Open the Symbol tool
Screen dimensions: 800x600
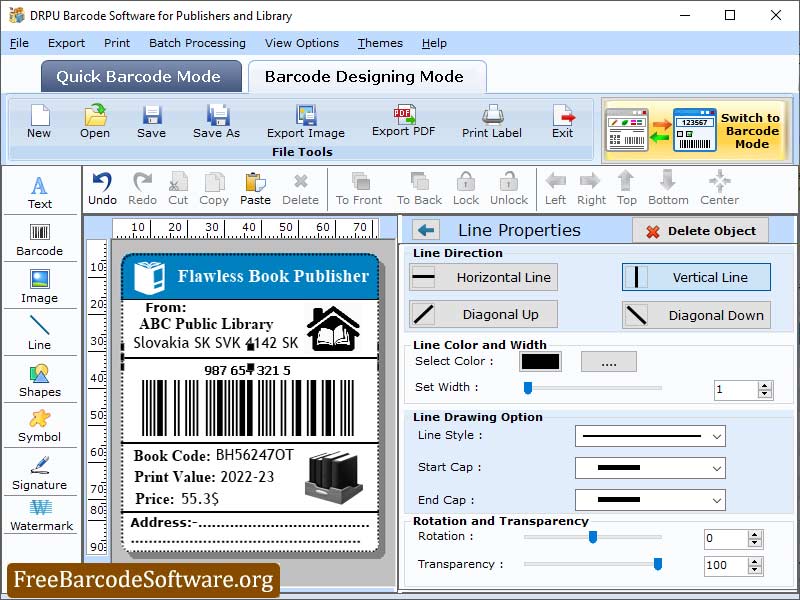(40, 427)
